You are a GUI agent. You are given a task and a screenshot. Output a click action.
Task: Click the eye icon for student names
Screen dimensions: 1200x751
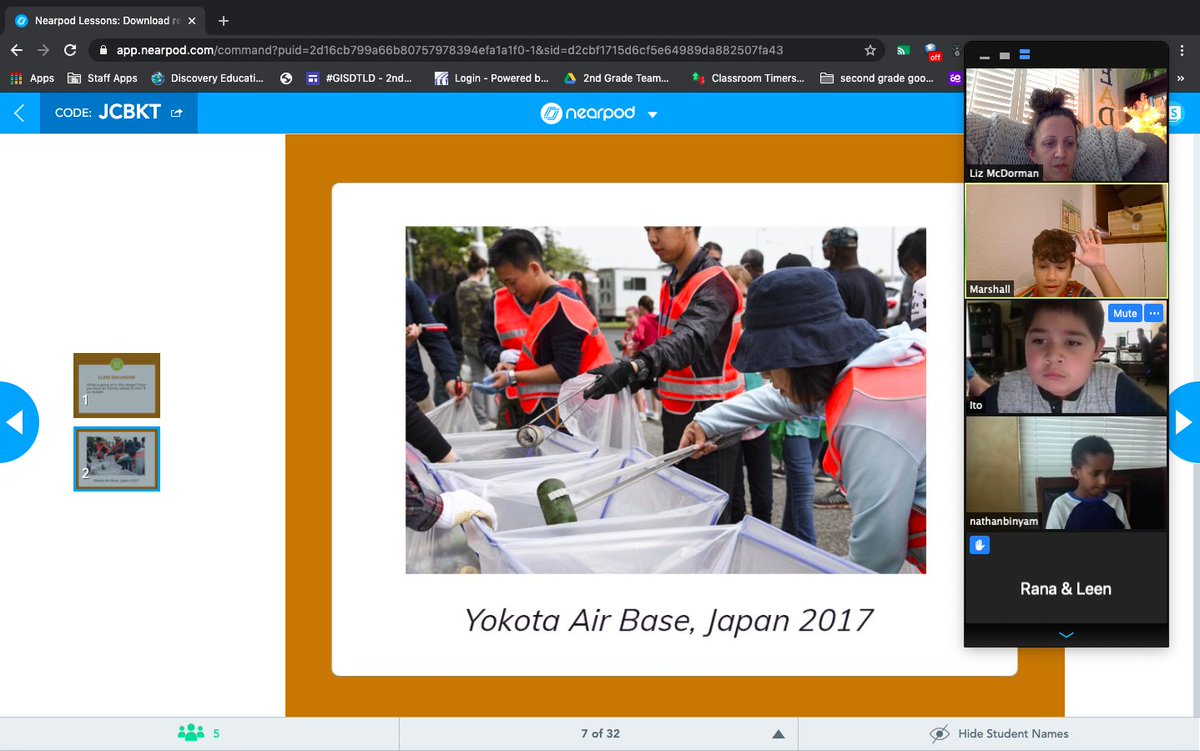coord(939,734)
